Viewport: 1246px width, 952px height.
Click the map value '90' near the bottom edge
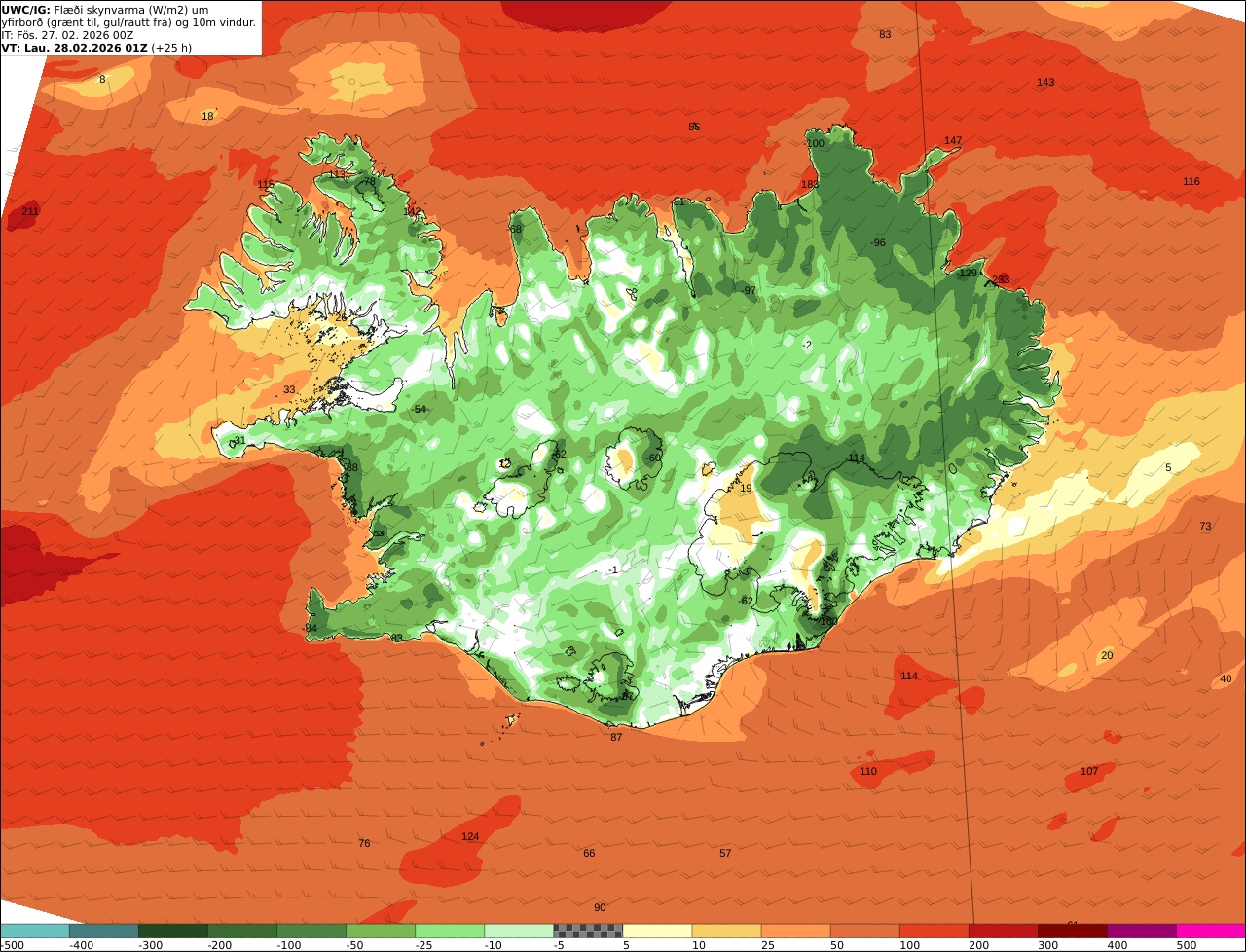coord(600,907)
